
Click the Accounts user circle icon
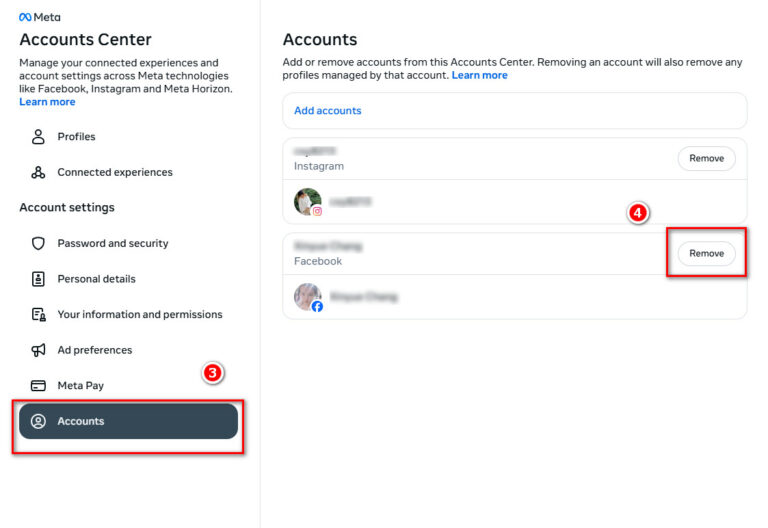pos(38,421)
